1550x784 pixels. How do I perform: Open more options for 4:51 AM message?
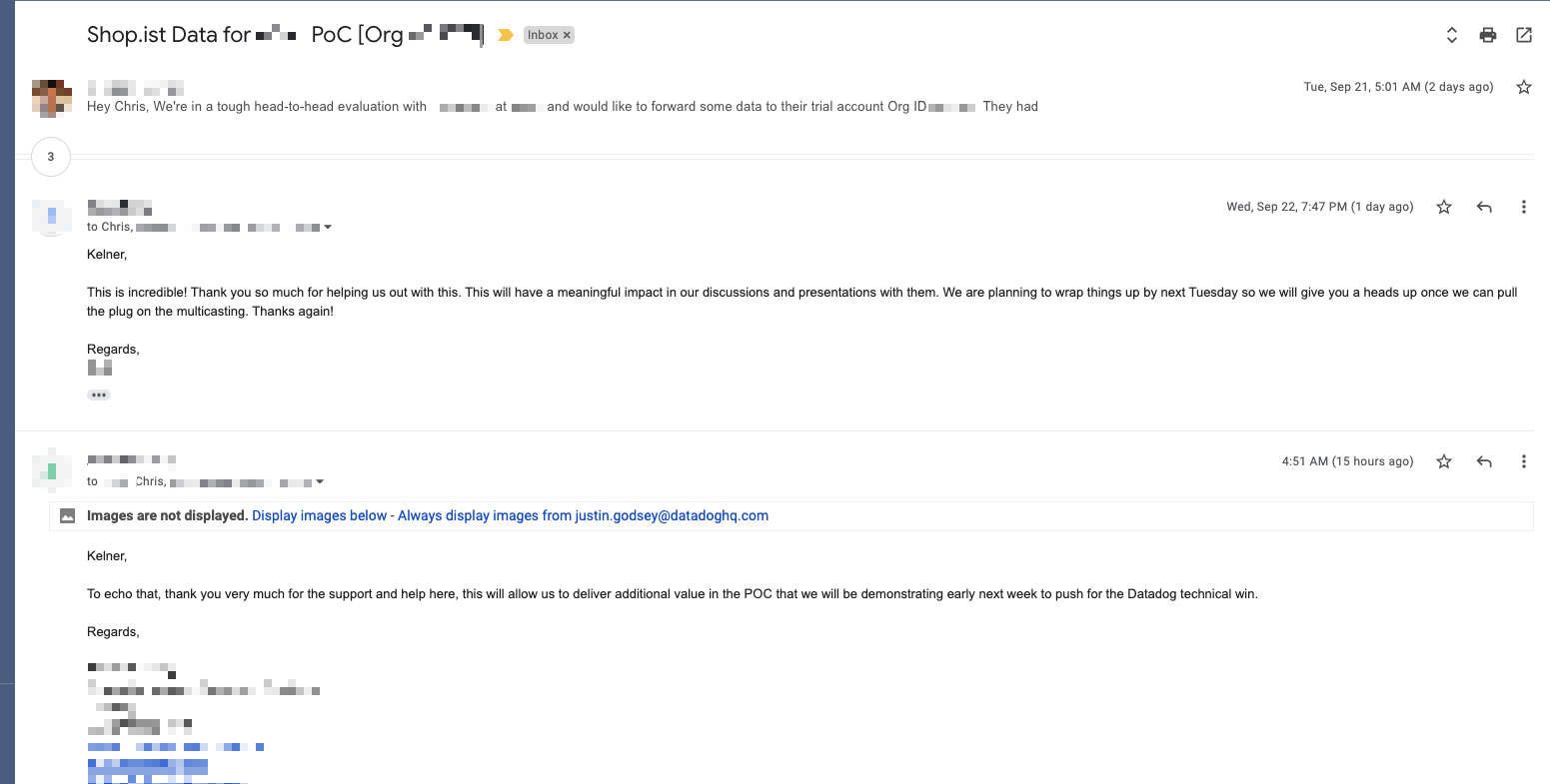[1524, 461]
